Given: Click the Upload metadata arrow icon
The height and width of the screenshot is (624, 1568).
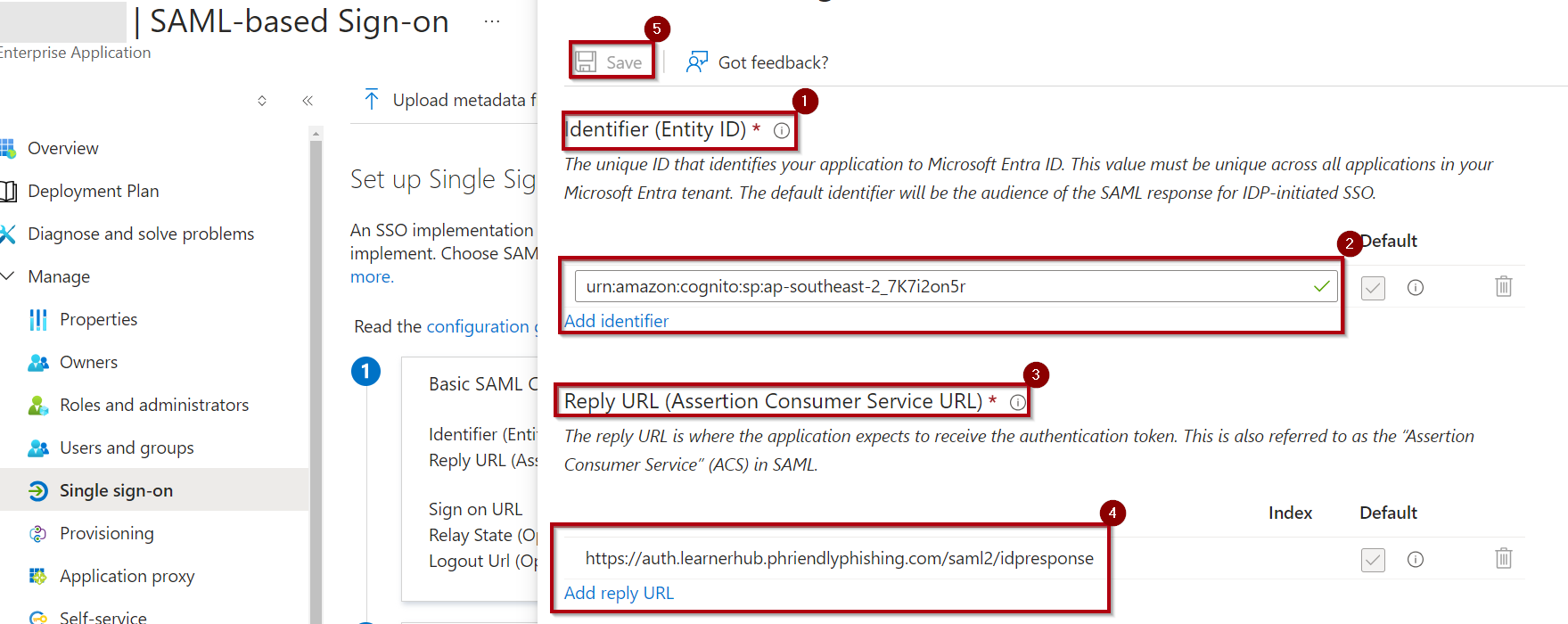Looking at the screenshot, I should coord(372,100).
